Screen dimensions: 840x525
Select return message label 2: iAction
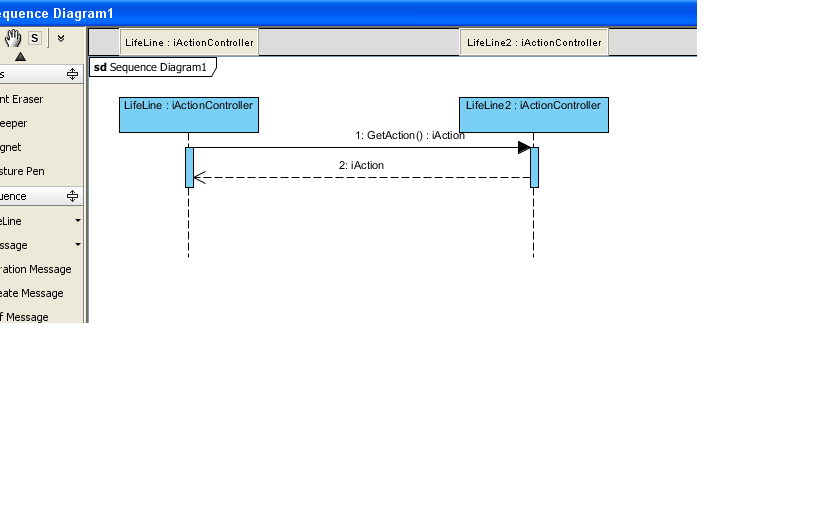(x=361, y=165)
